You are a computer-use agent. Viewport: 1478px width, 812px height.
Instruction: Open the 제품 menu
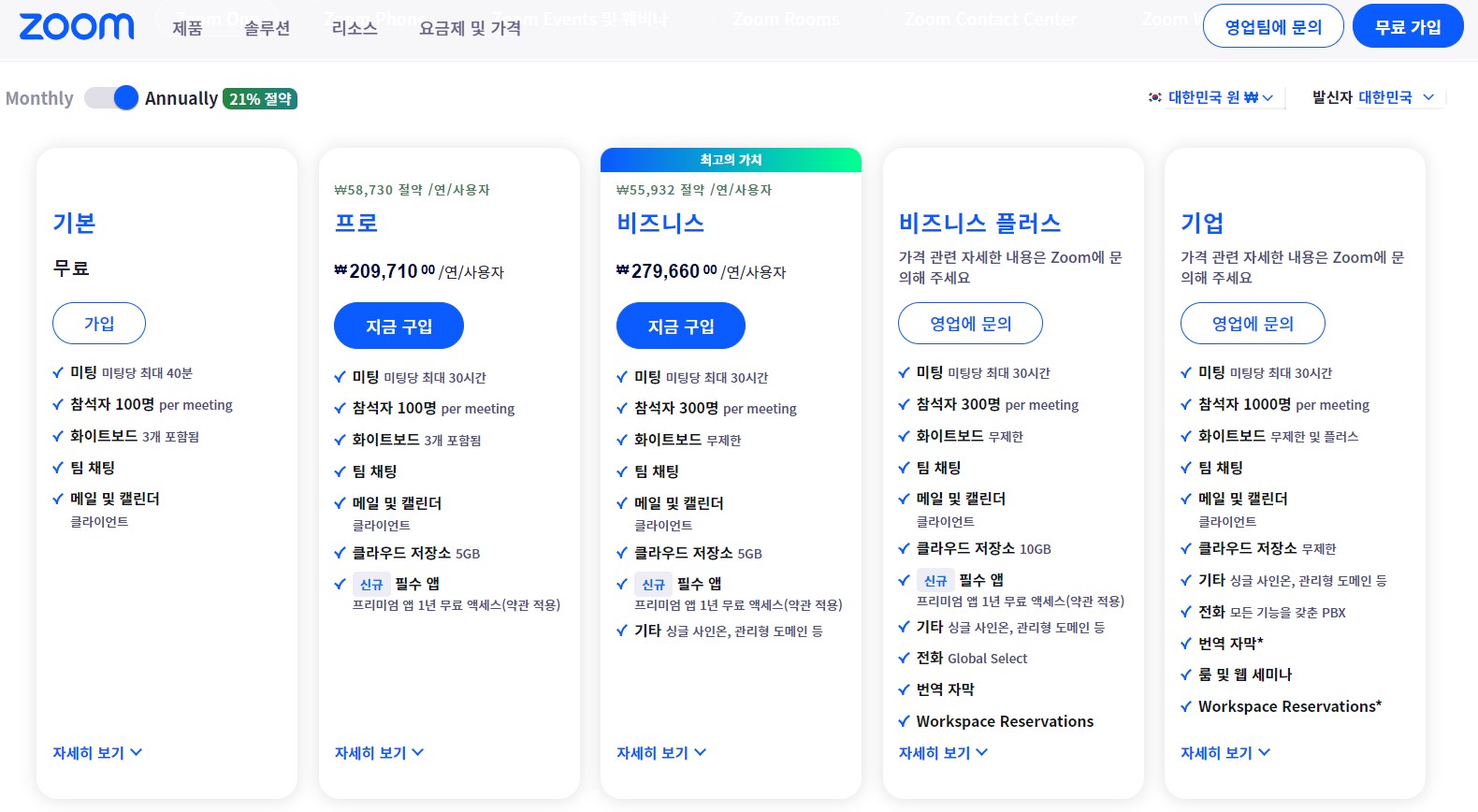189,28
